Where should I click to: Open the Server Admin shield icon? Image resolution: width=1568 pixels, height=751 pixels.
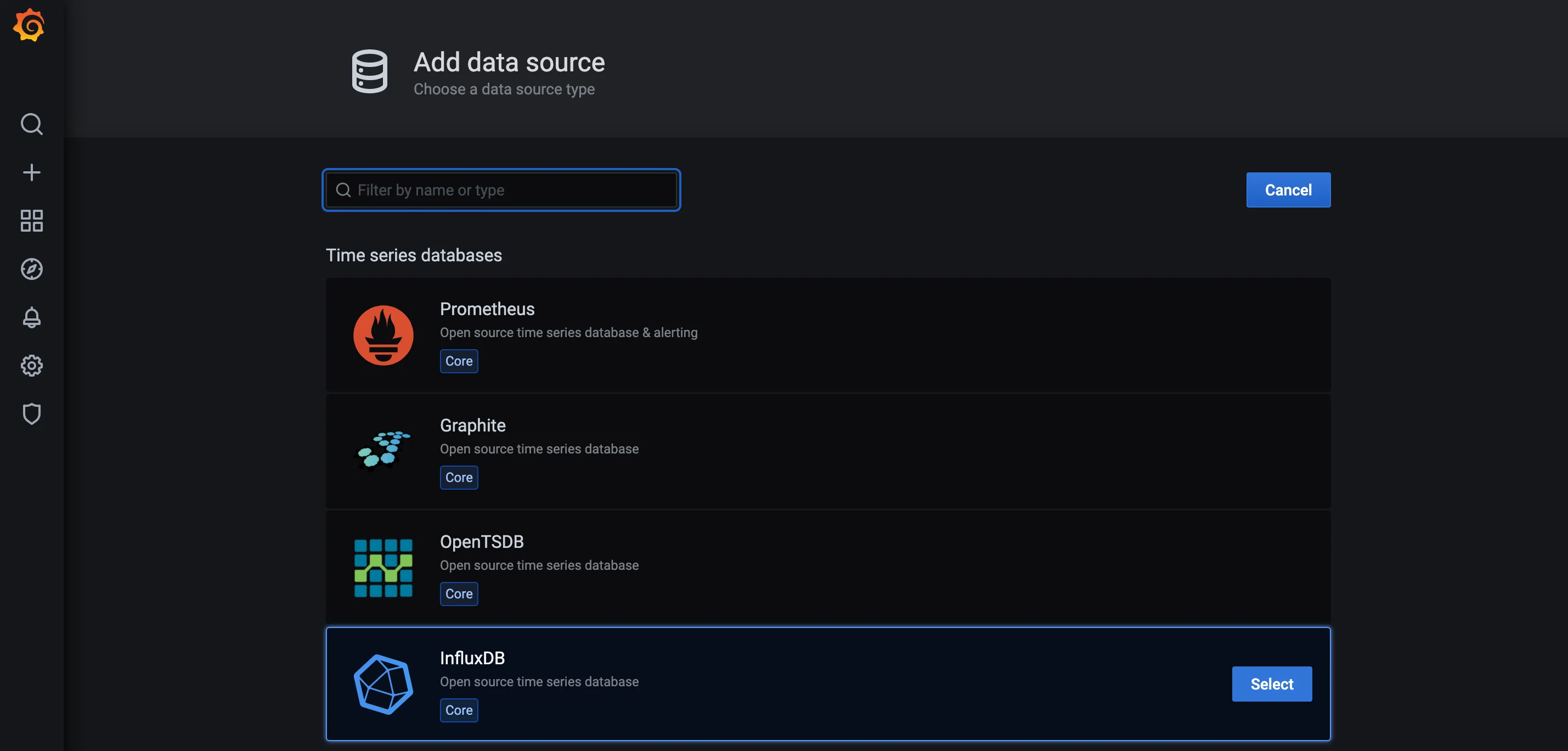click(x=32, y=413)
